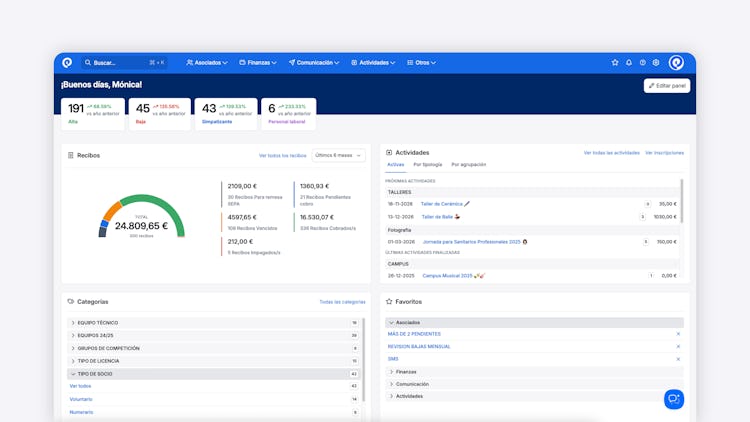750x422 pixels.
Task: Open the user profile avatar
Action: coord(676,63)
